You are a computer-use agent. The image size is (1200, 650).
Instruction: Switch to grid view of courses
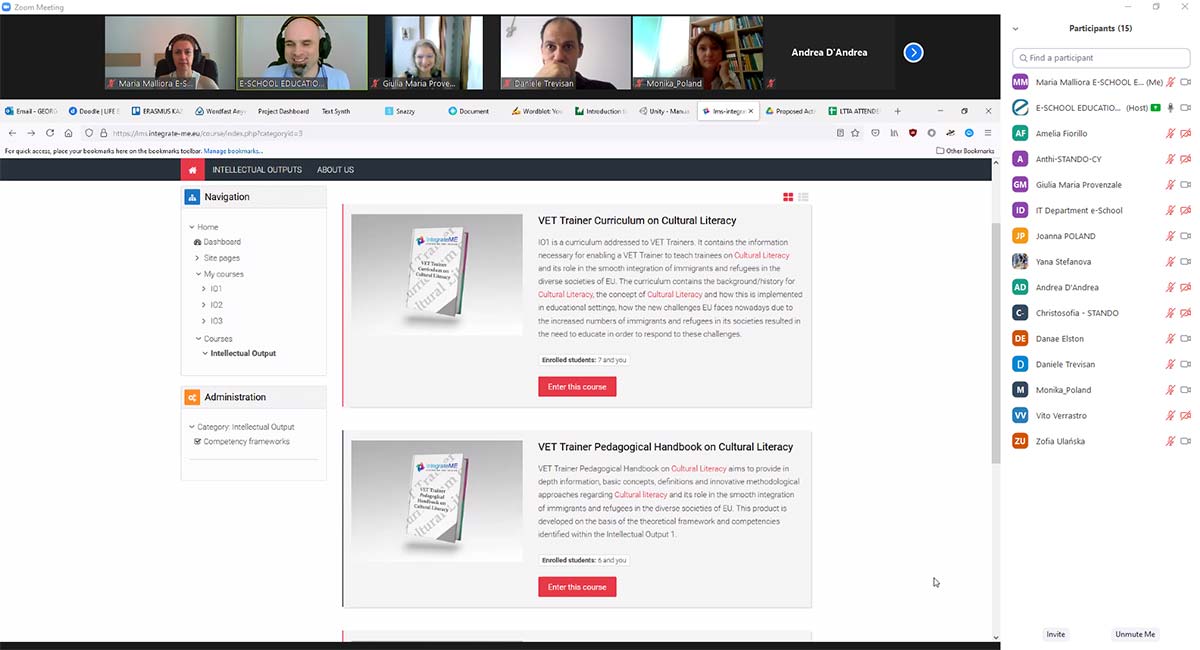788,197
